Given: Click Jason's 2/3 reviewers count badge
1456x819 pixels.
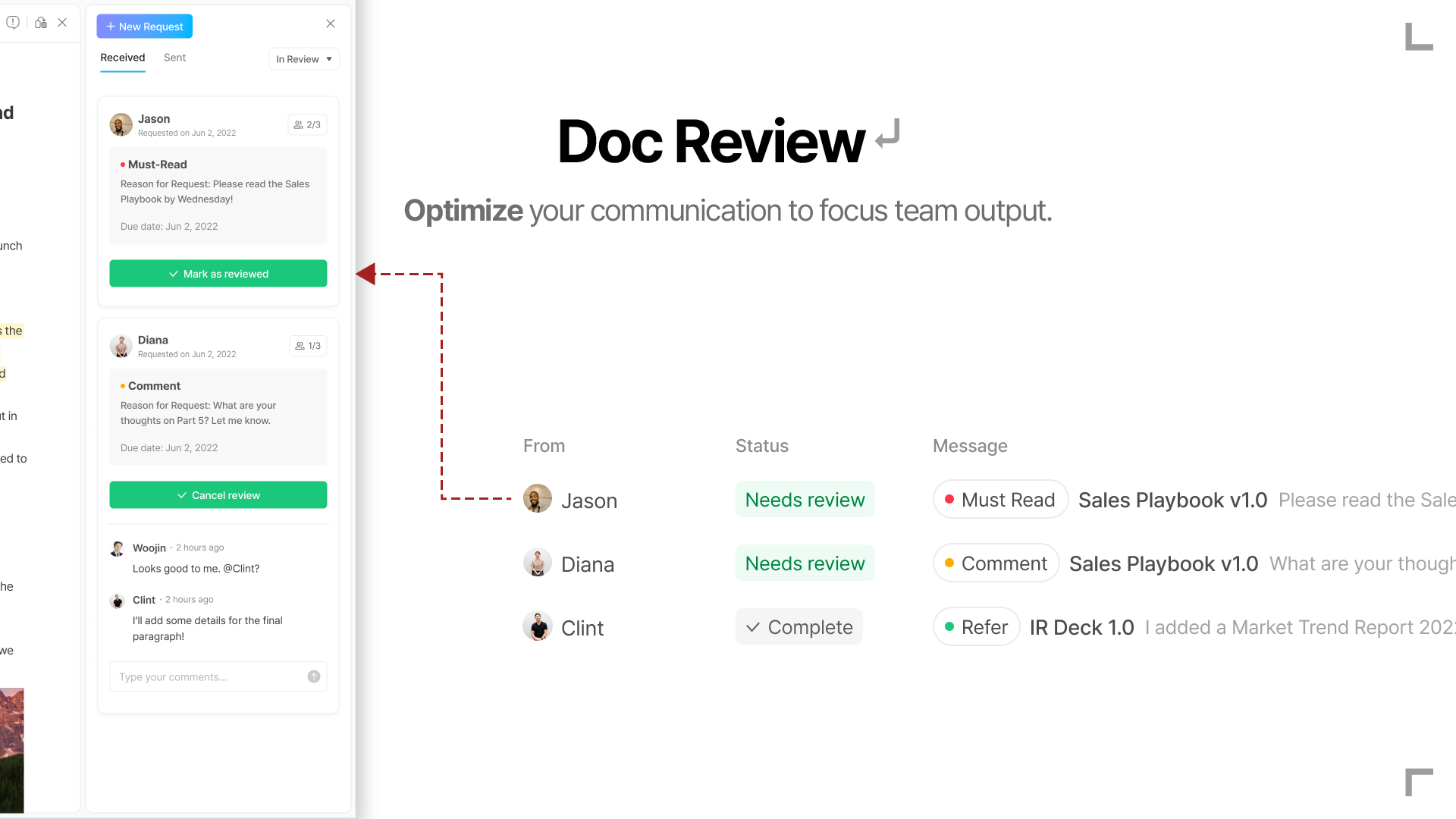Looking at the screenshot, I should point(307,125).
